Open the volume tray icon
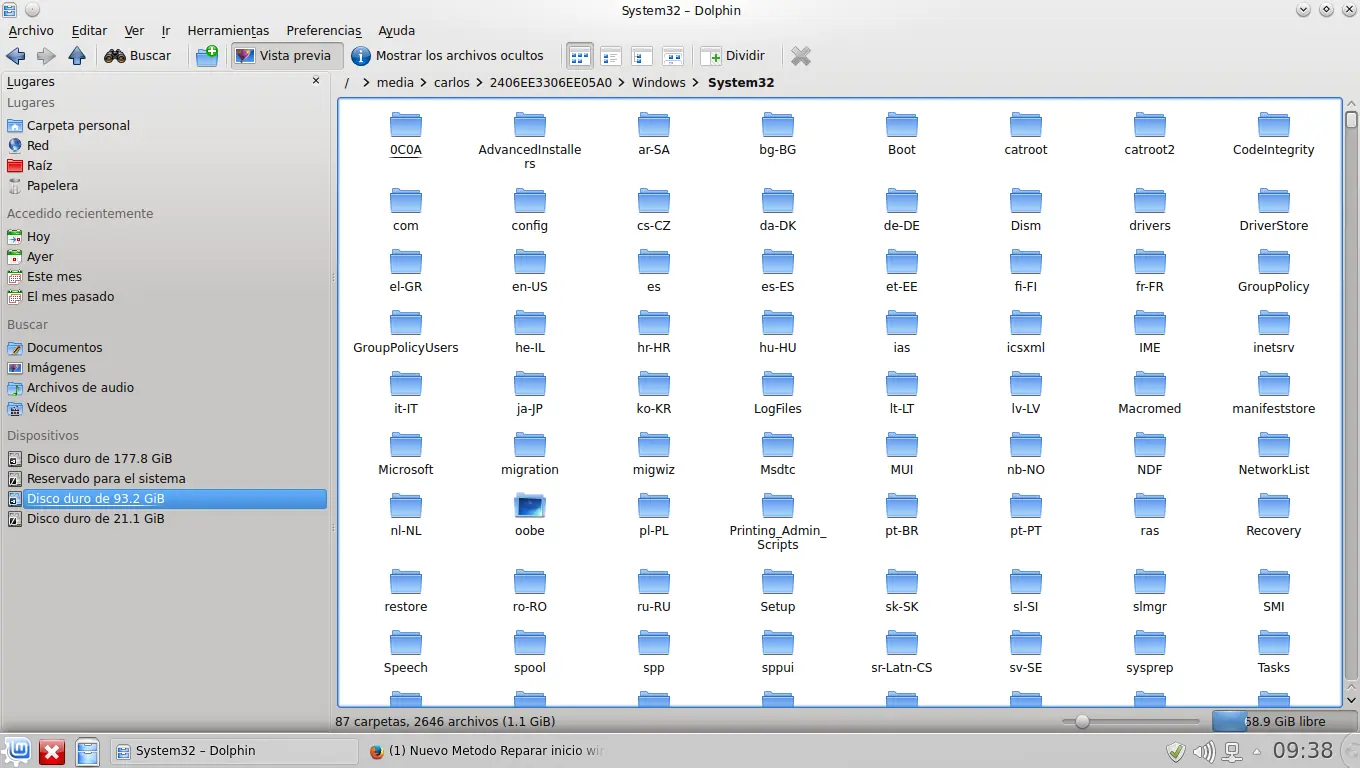 [1204, 751]
